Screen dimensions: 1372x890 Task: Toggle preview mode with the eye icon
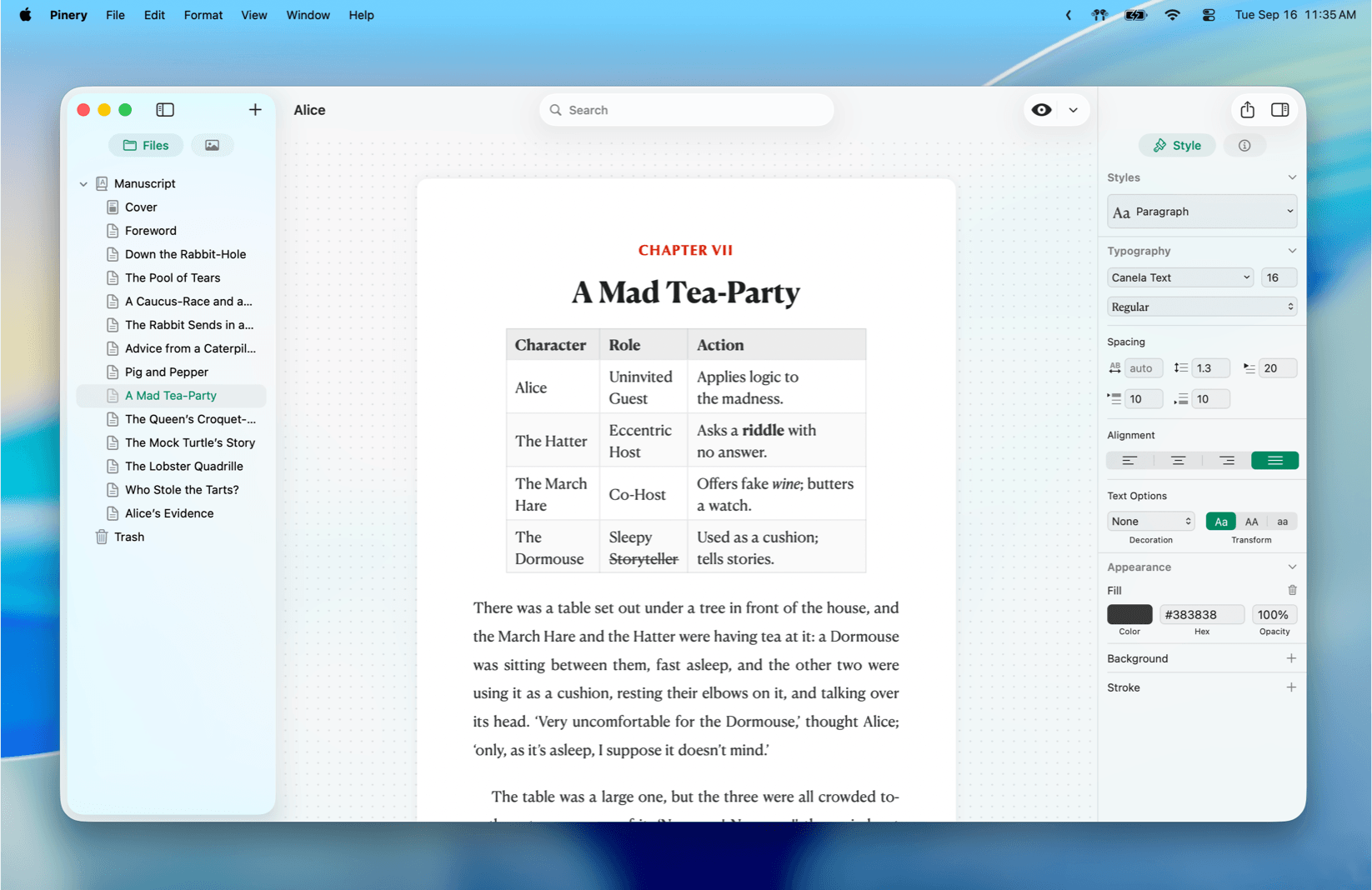1040,109
